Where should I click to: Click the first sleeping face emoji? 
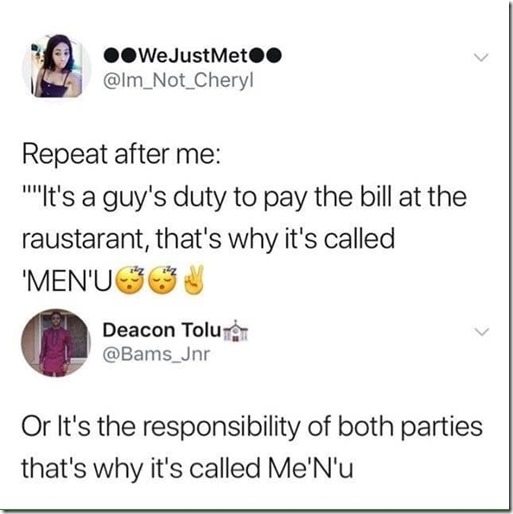click(x=130, y=280)
